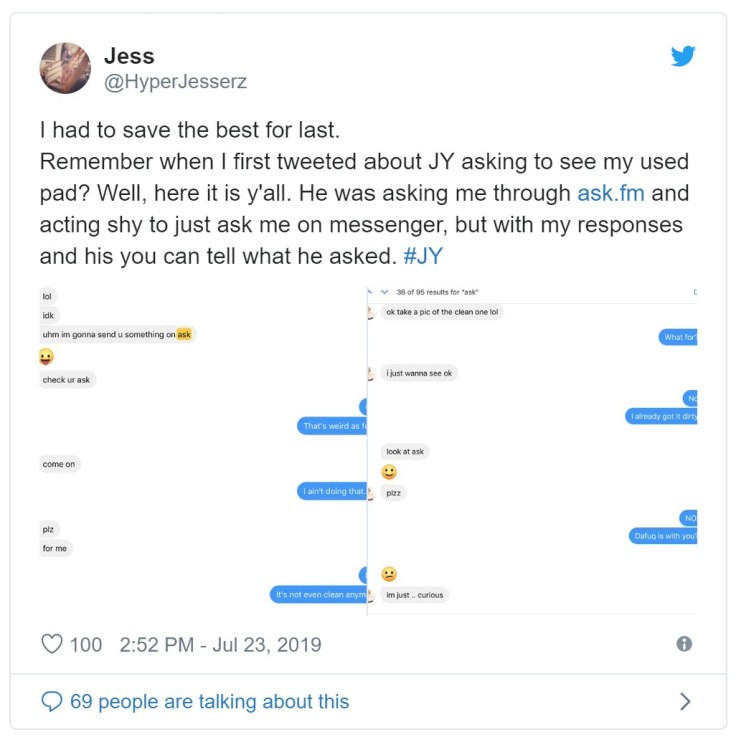
Task: Click the previous search result up arrow
Action: pos(370,292)
